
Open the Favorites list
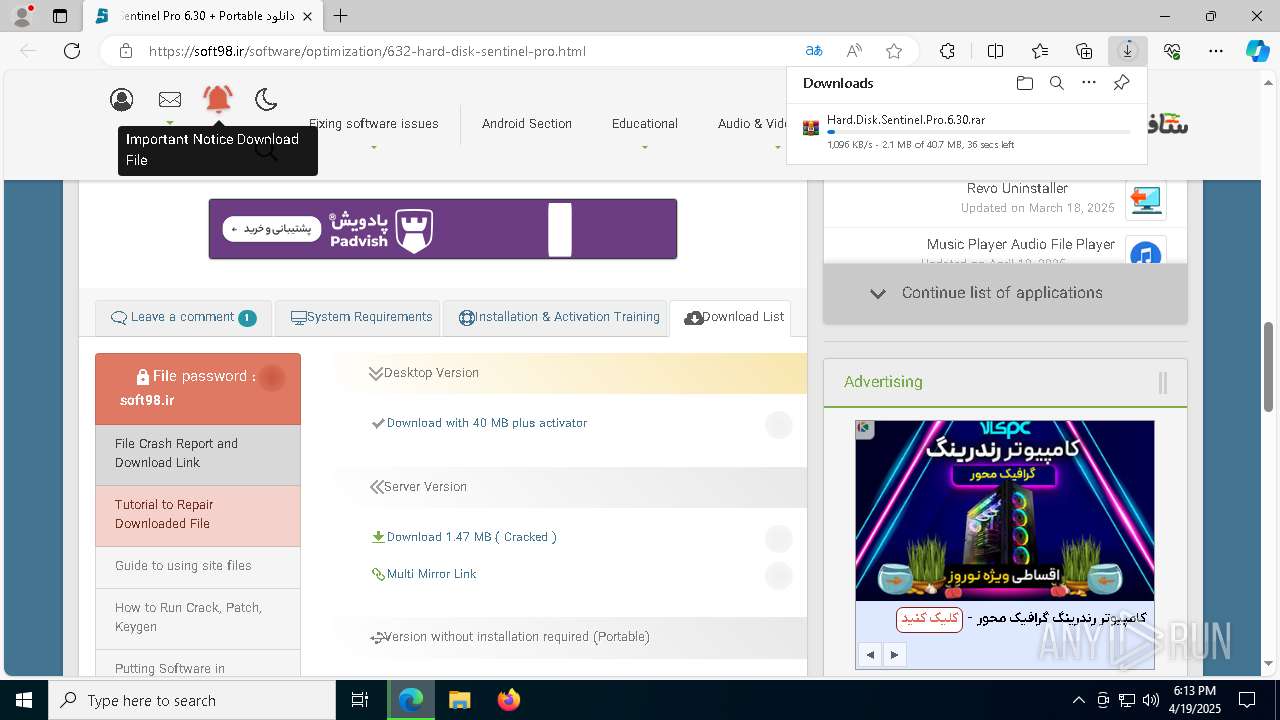click(x=1040, y=51)
